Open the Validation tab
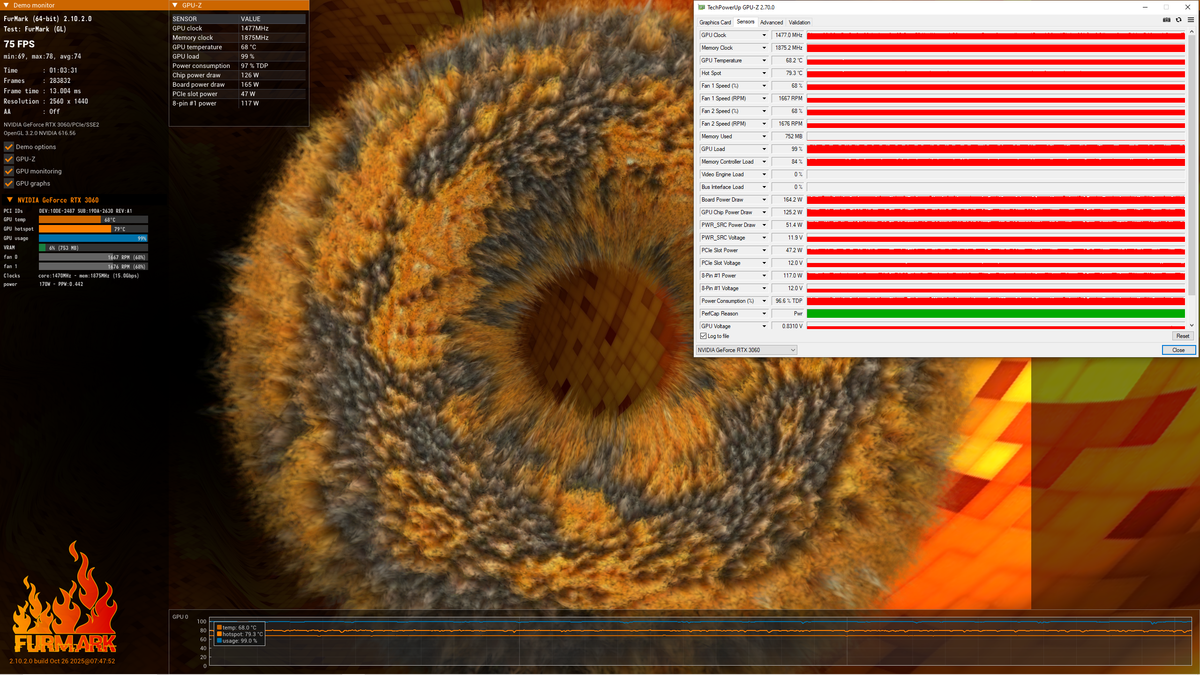The height and width of the screenshot is (675, 1200). [x=800, y=22]
